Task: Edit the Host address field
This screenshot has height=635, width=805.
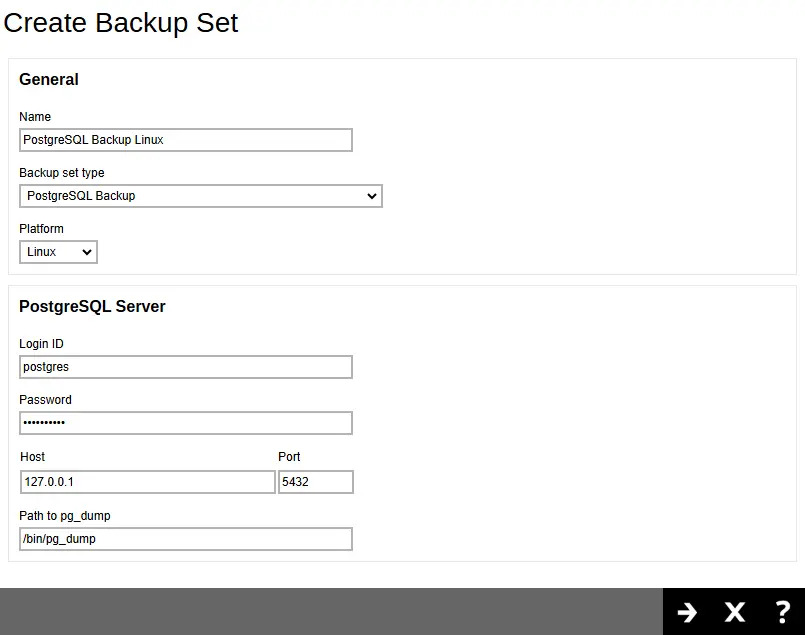Action: click(x=148, y=482)
